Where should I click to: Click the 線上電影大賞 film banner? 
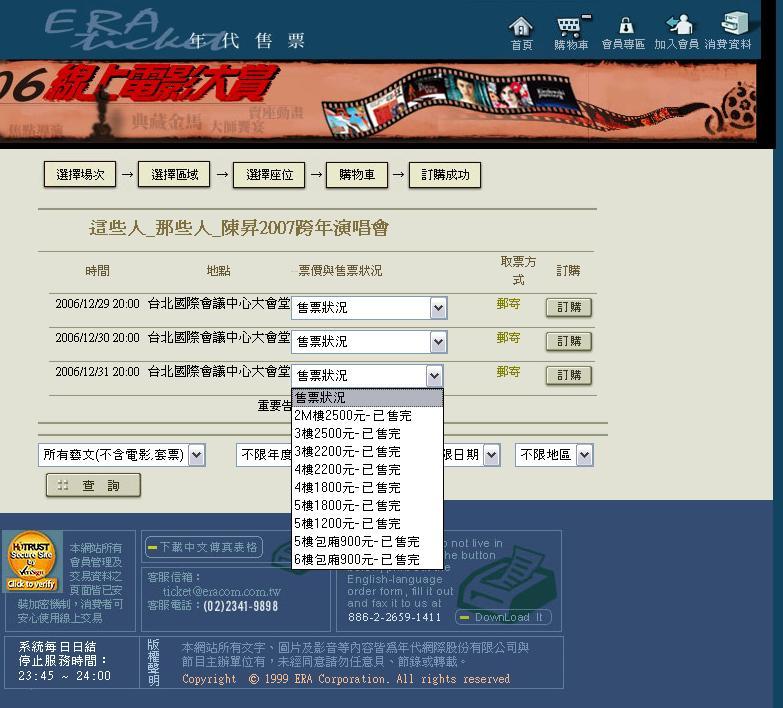378,102
